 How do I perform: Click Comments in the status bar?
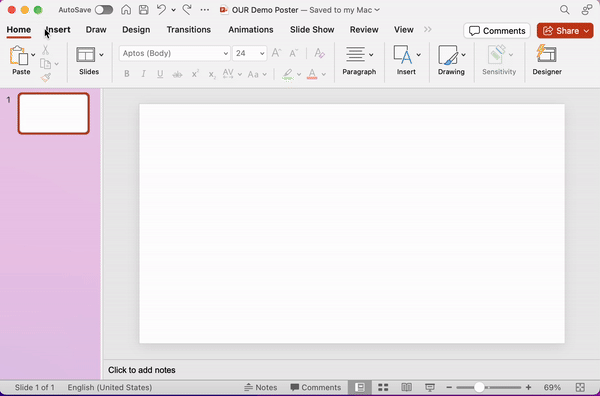[x=316, y=388]
